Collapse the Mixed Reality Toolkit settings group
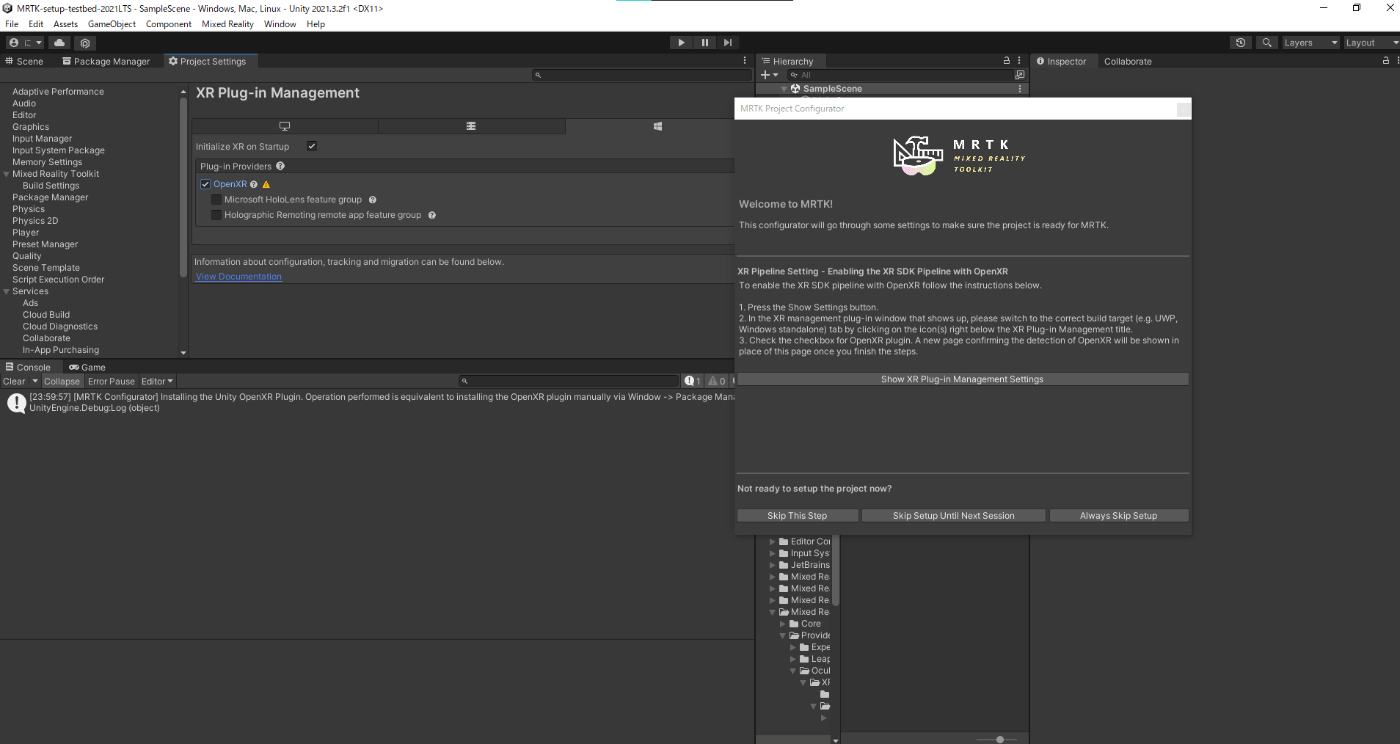 (6, 174)
